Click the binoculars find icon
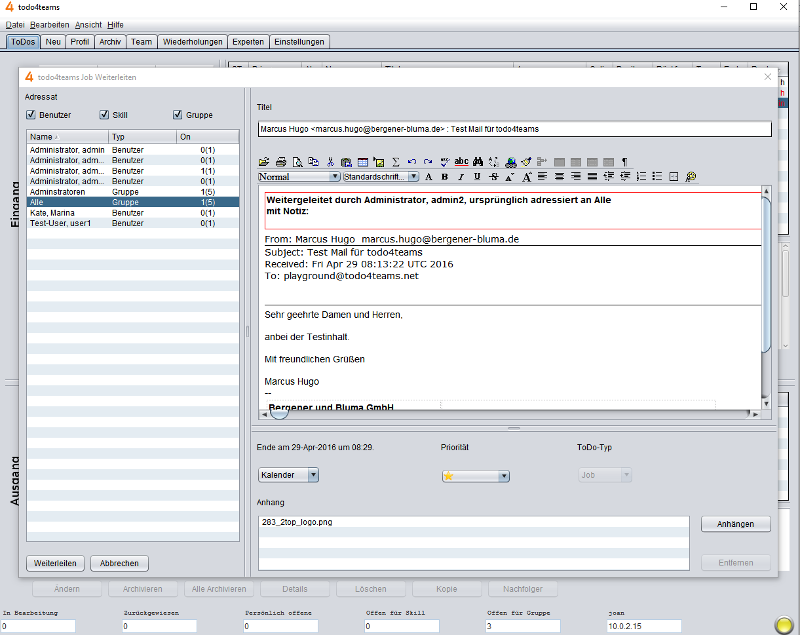Viewport: 800px width, 635px height. pyautogui.click(x=478, y=162)
